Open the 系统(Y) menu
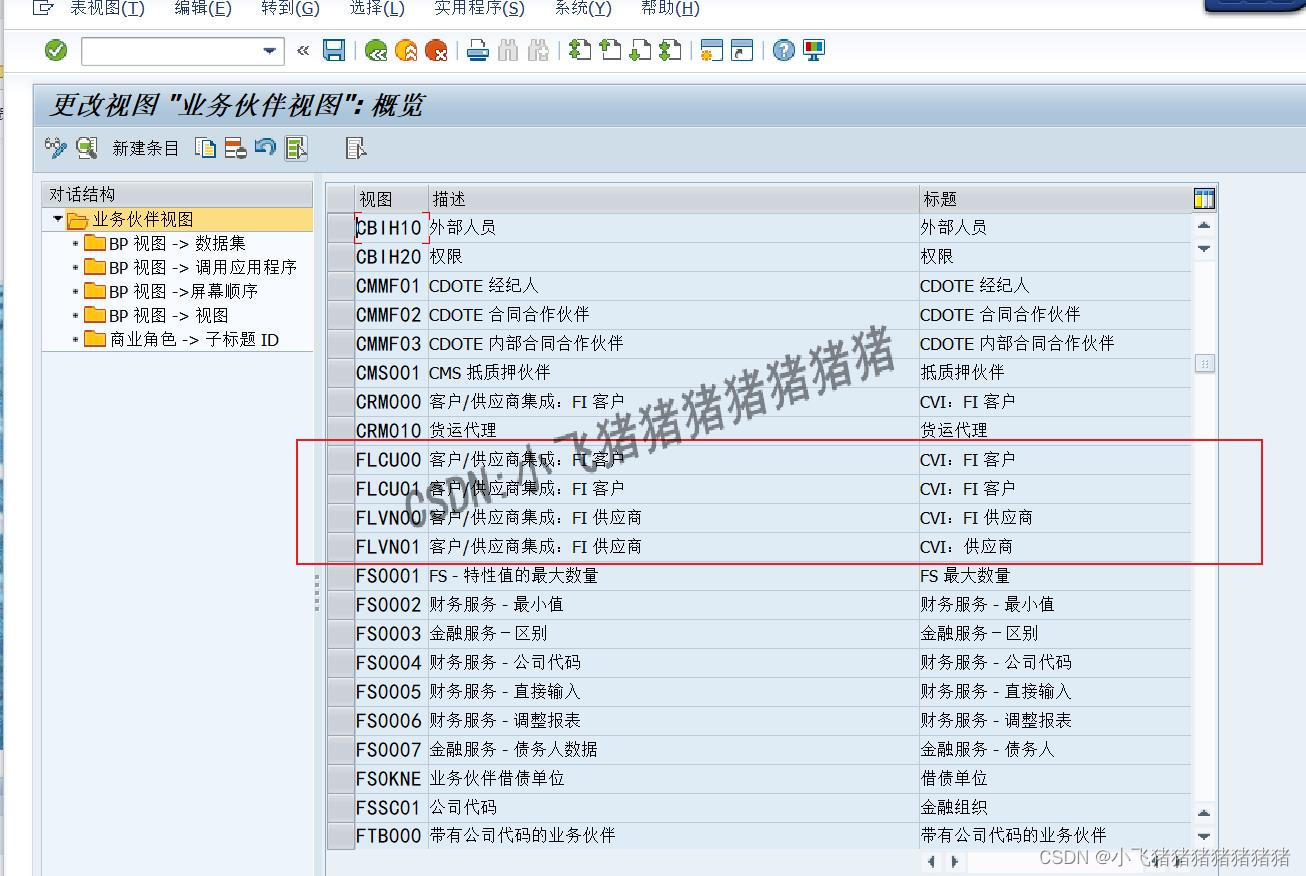The width and height of the screenshot is (1306, 876). coord(583,8)
